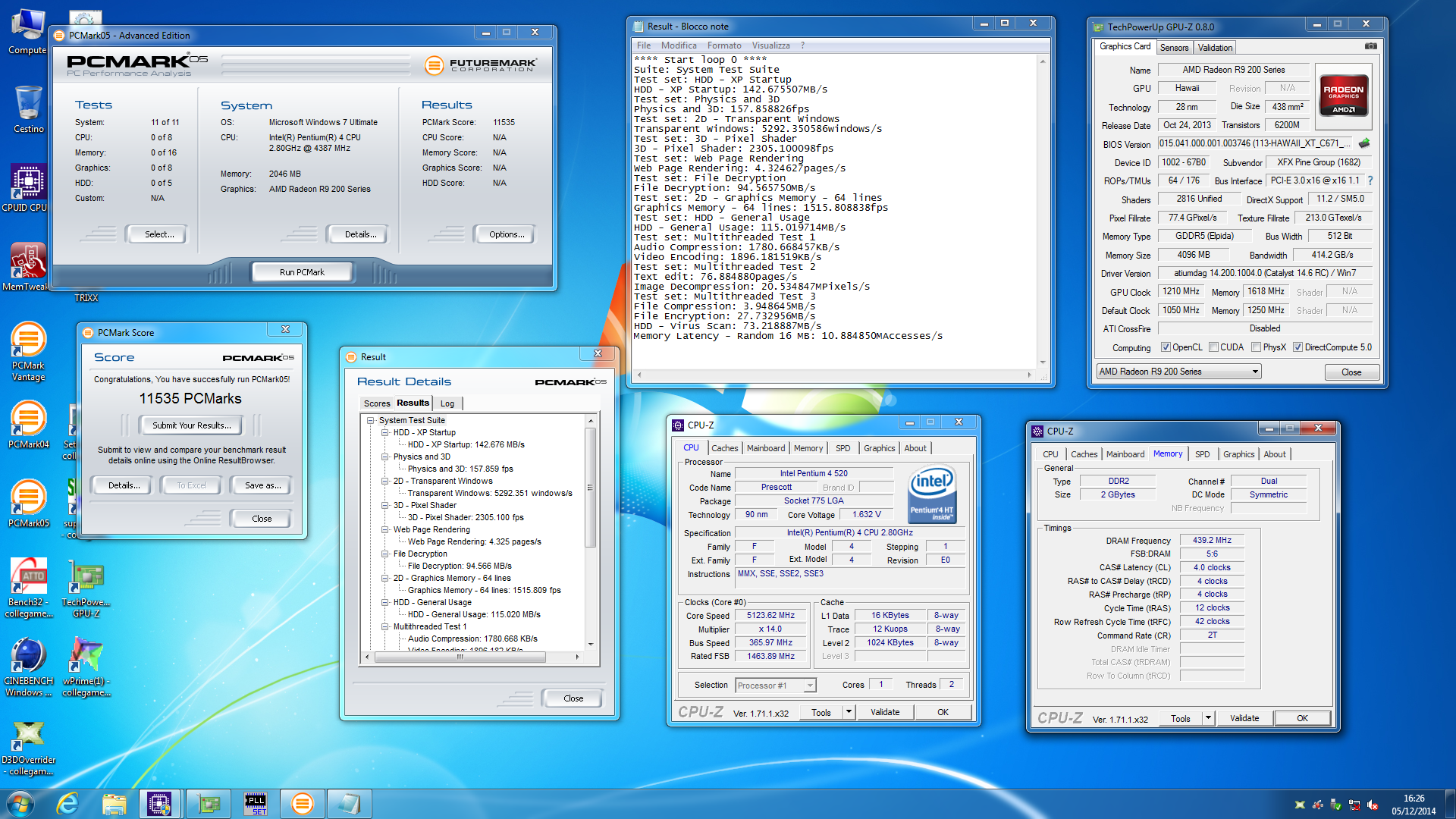Collapse the HDD - XP Startup tree node
This screenshot has height=819, width=1456.
[384, 432]
